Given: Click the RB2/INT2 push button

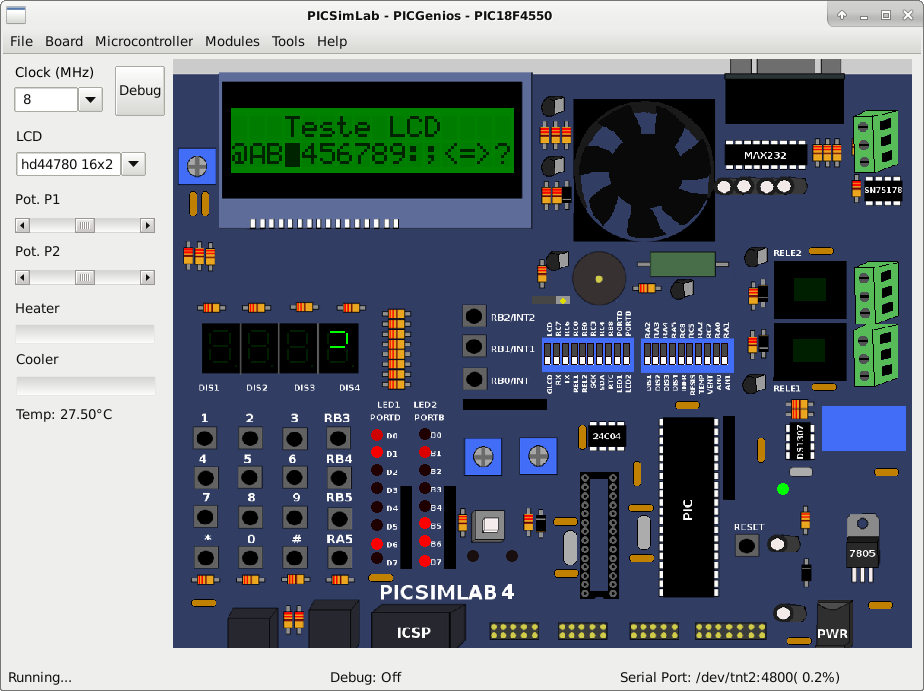Looking at the screenshot, I should point(474,316).
